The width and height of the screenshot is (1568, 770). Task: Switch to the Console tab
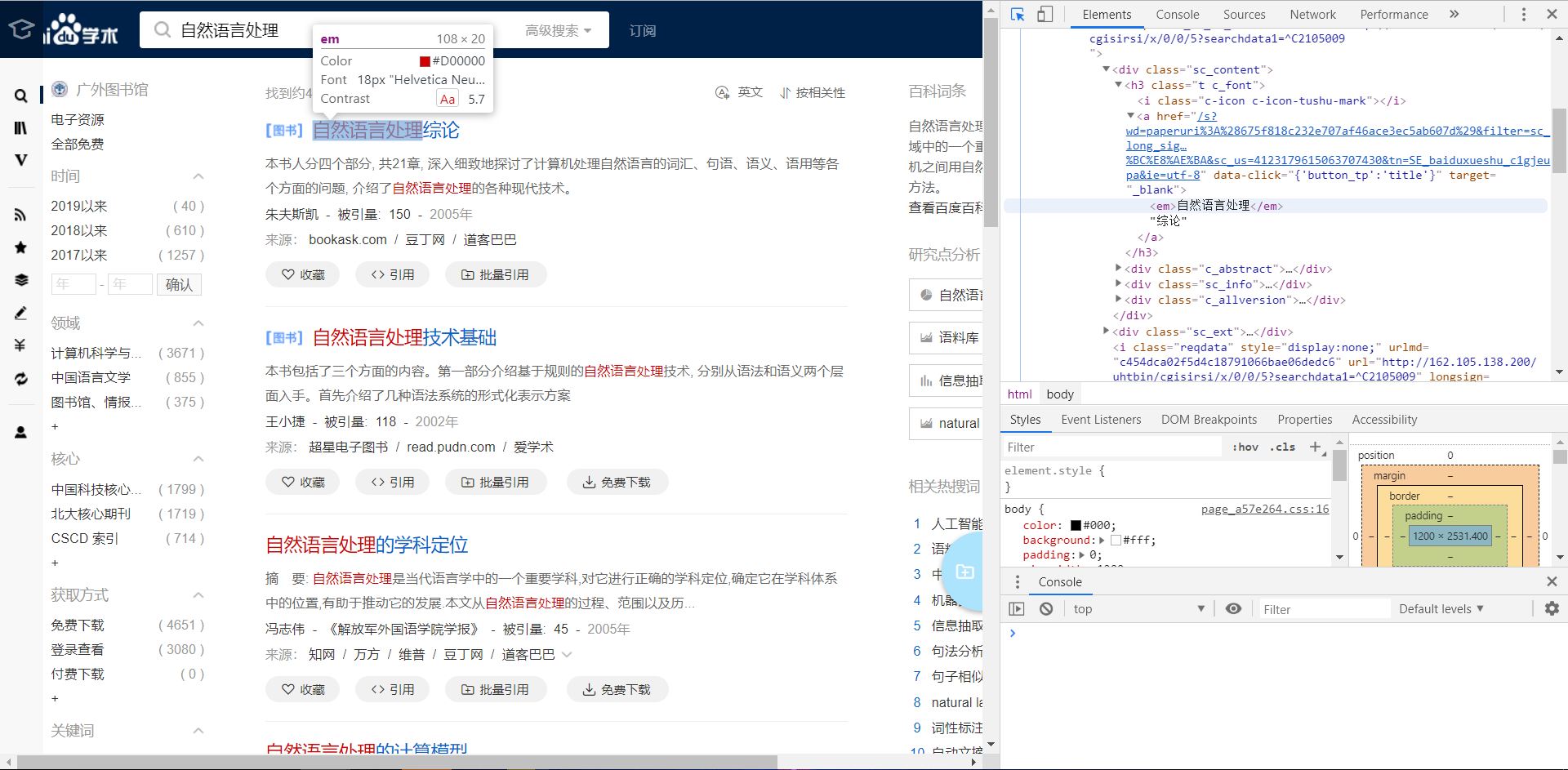tap(1178, 14)
